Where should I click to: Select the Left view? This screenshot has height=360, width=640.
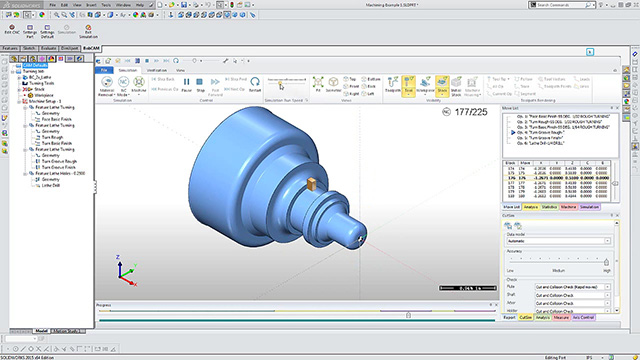pos(368,94)
